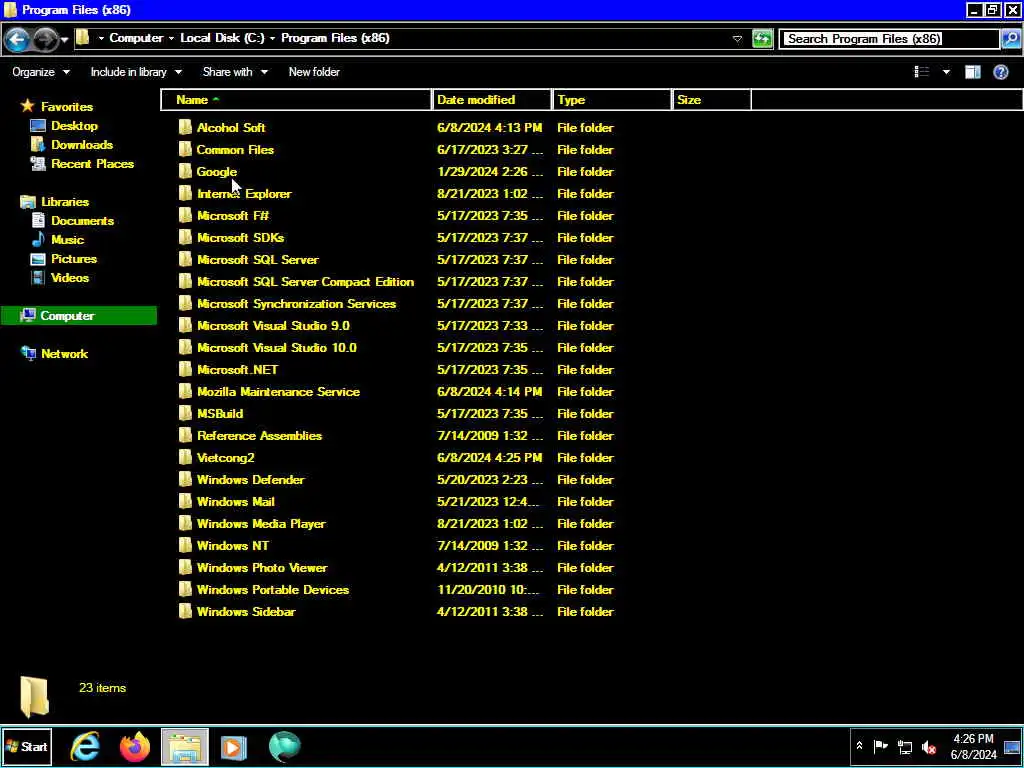Click the Common Files folder icon
This screenshot has width=1024, height=768.
[x=185, y=150]
